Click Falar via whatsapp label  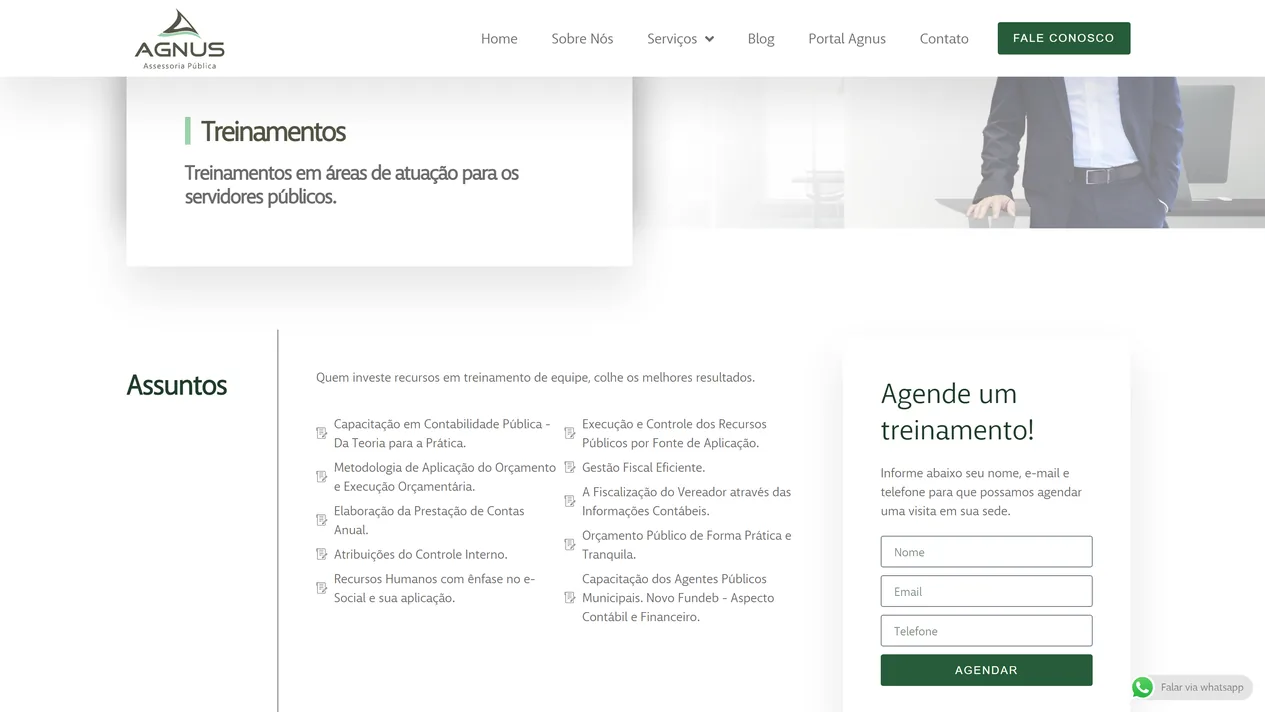click(1202, 687)
